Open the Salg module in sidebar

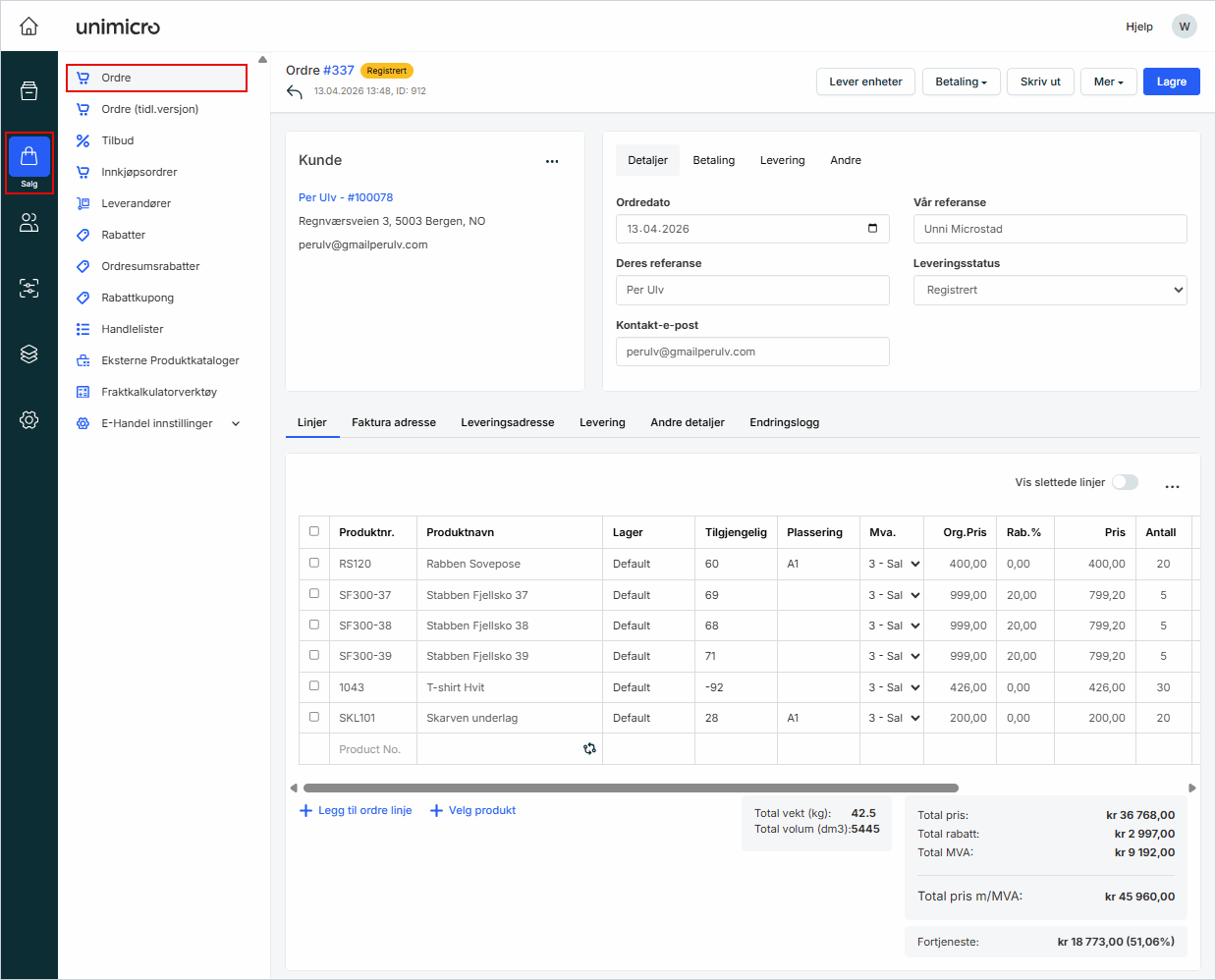click(x=29, y=162)
